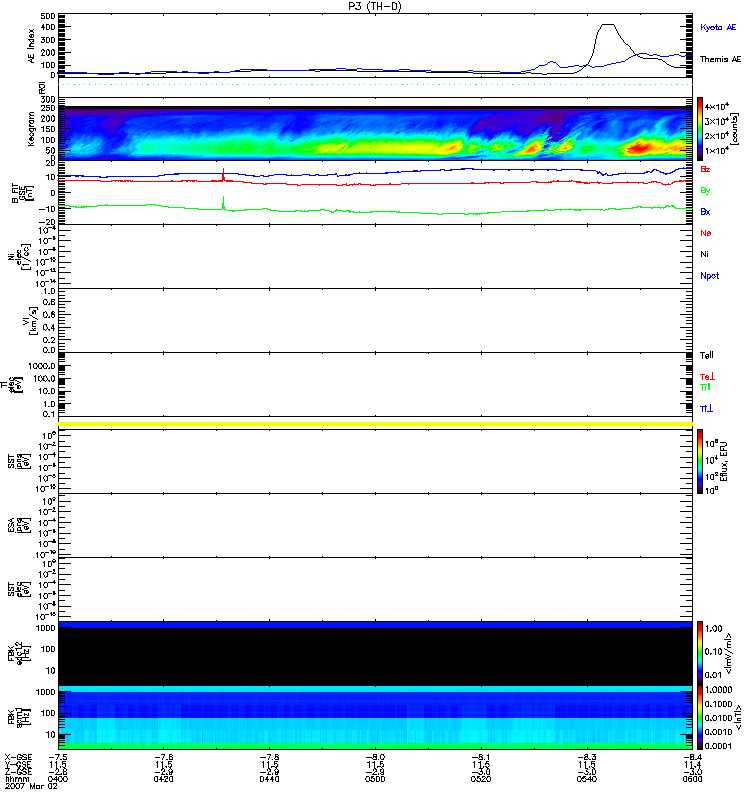Click the red Ne legend label
The height and width of the screenshot is (800, 750).
[x=705, y=233]
